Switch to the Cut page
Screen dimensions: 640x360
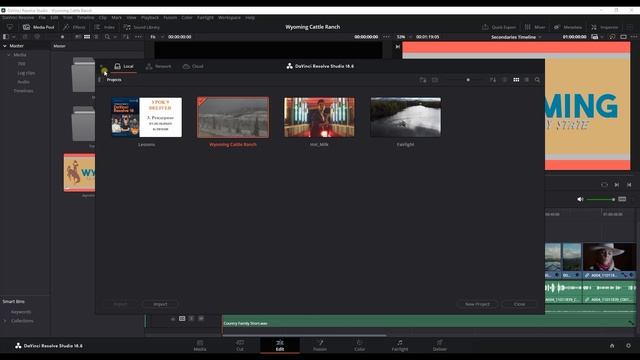240,345
